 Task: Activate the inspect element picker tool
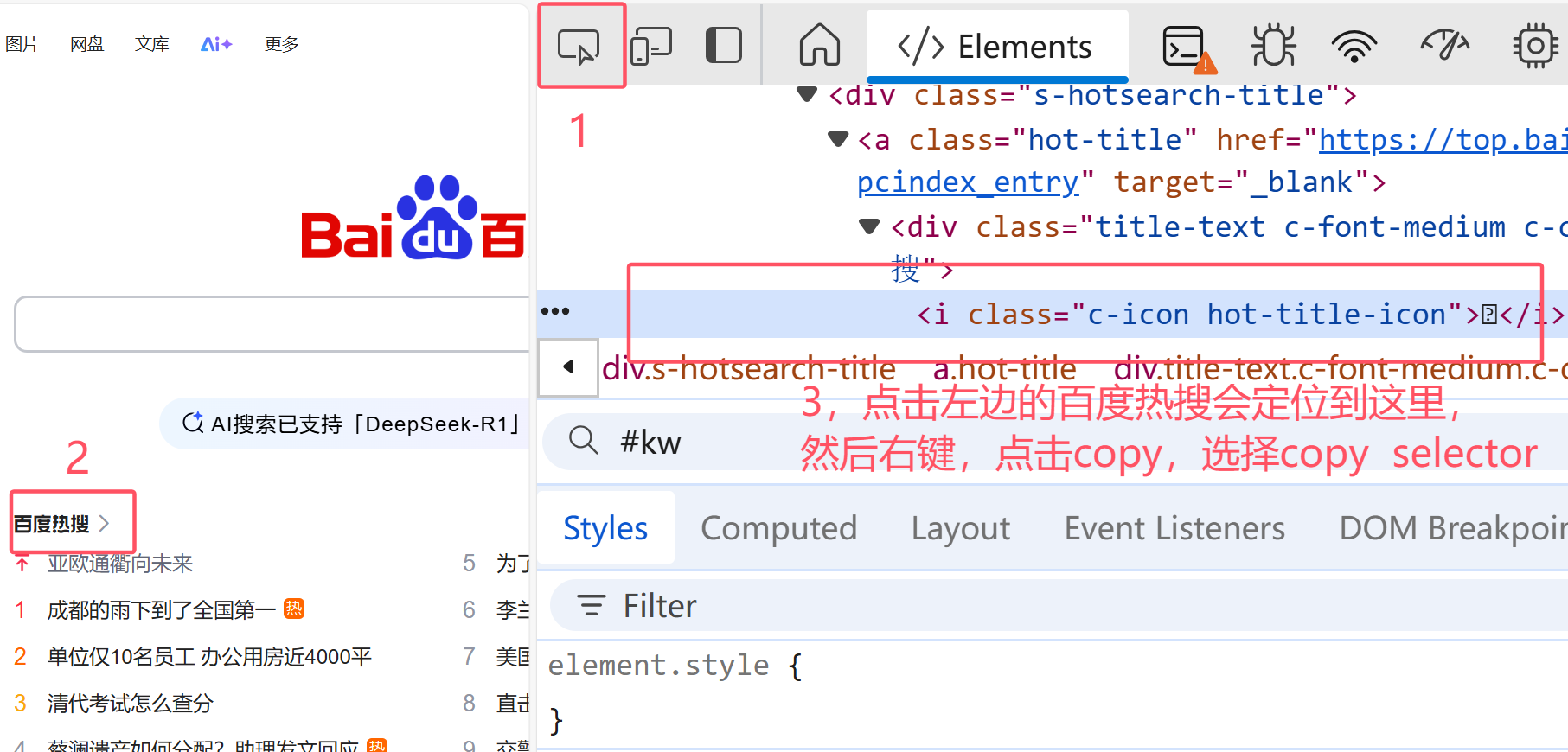579,46
